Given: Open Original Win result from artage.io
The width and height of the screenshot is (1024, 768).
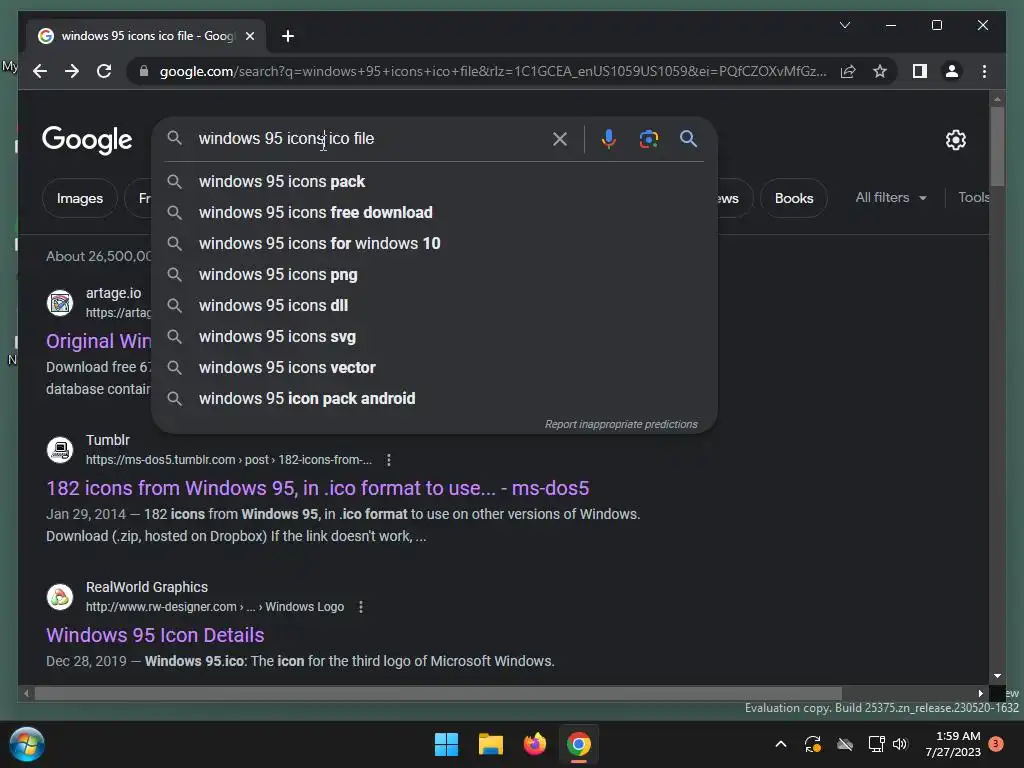Looking at the screenshot, I should 99,341.
